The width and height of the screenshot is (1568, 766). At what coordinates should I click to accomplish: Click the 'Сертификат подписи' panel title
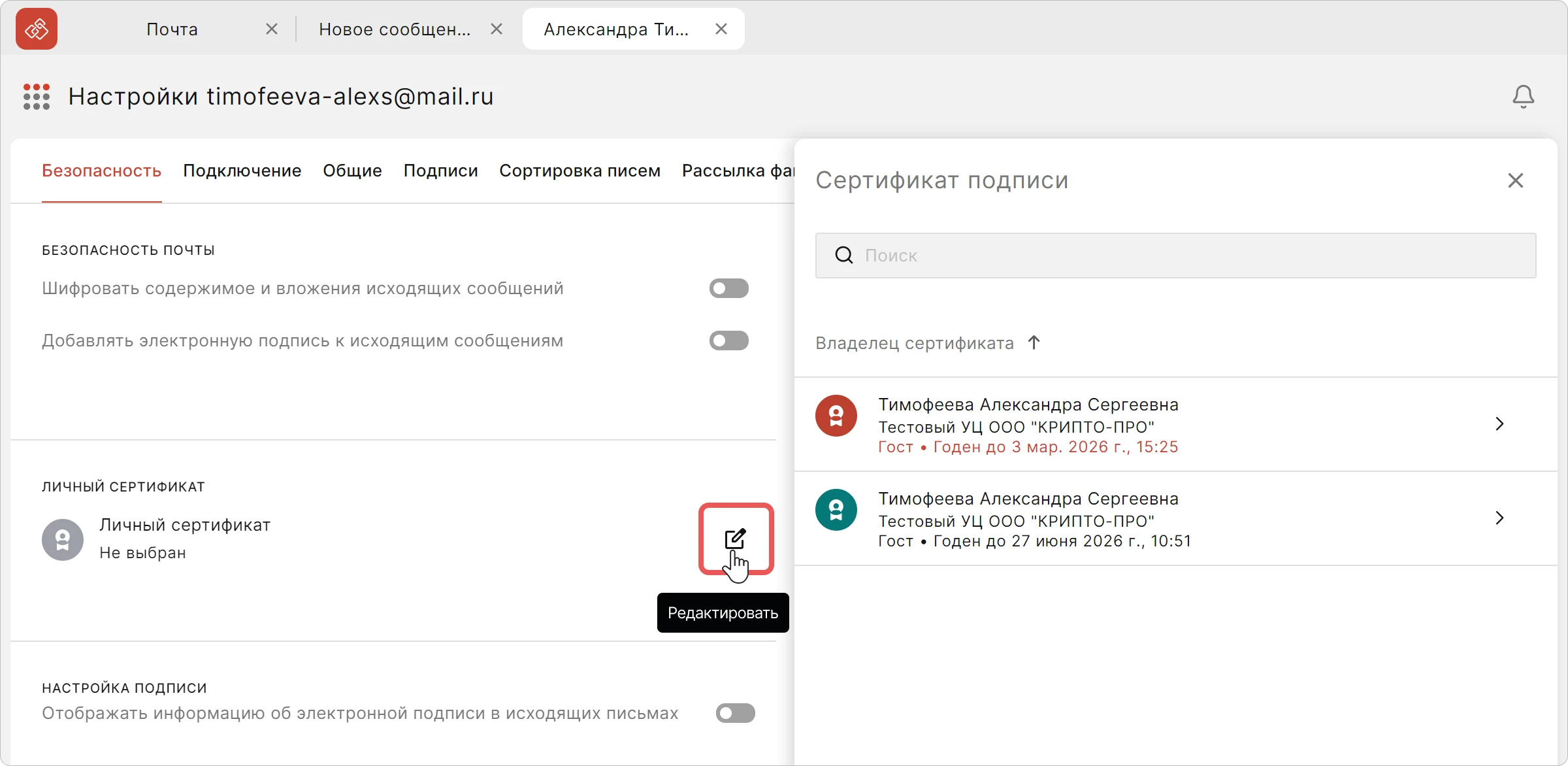point(942,180)
